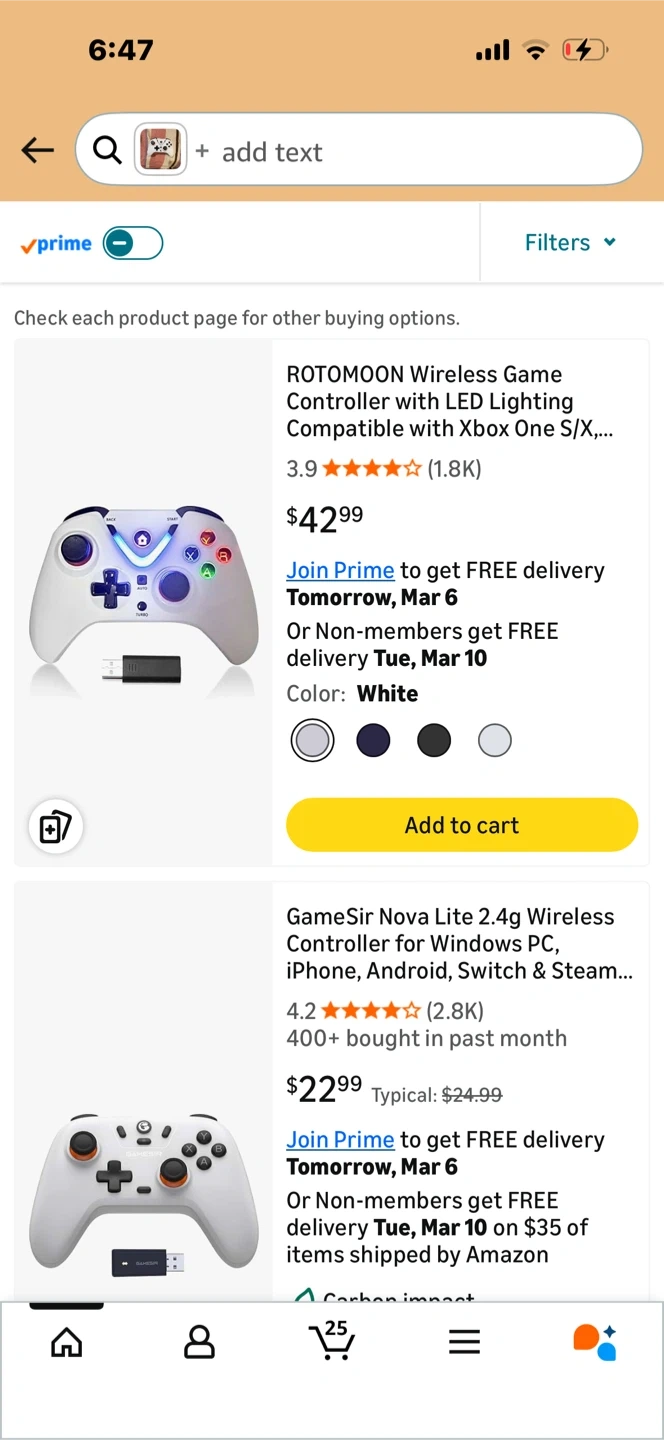Add ROTOMOON controller to cart
The width and height of the screenshot is (664, 1440).
(x=462, y=825)
